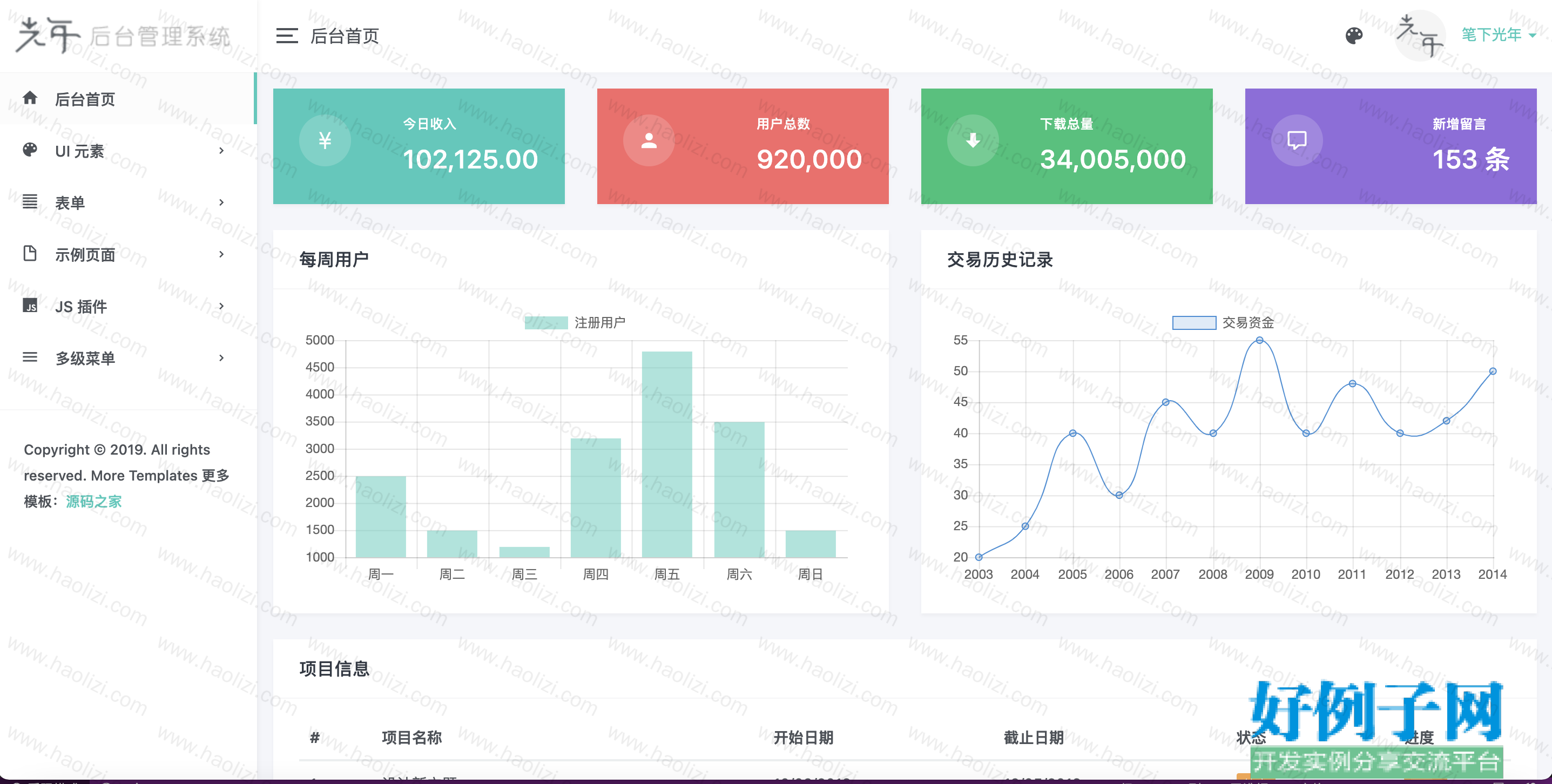Image resolution: width=1552 pixels, height=784 pixels.
Task: Click the 项目名称 column header
Action: 411,738
